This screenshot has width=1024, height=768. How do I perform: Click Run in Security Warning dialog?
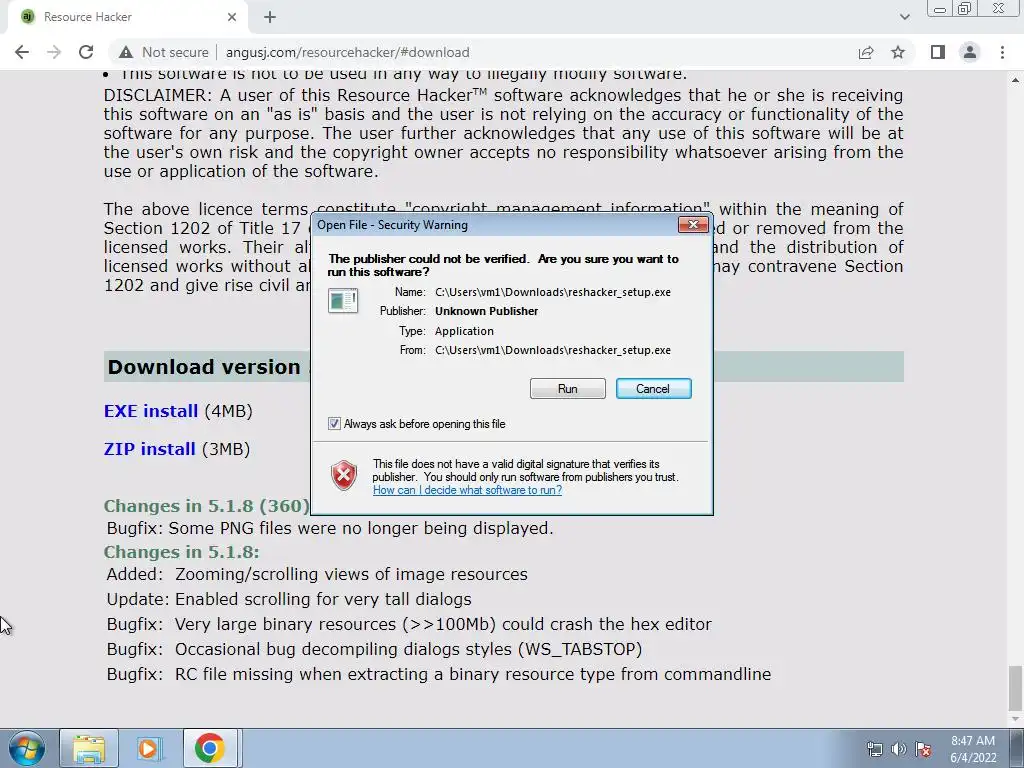click(x=568, y=389)
